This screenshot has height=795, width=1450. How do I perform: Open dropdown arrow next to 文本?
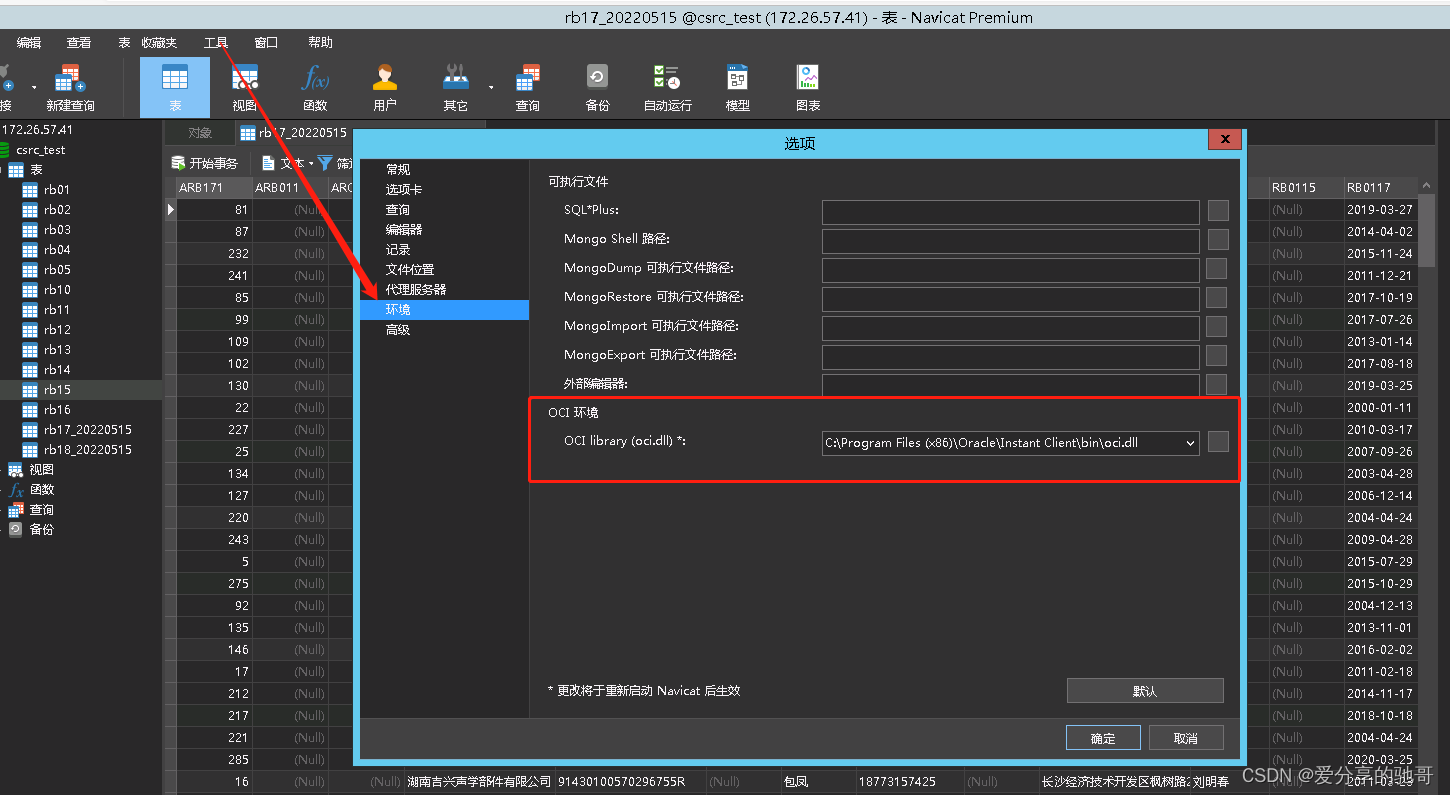311,163
